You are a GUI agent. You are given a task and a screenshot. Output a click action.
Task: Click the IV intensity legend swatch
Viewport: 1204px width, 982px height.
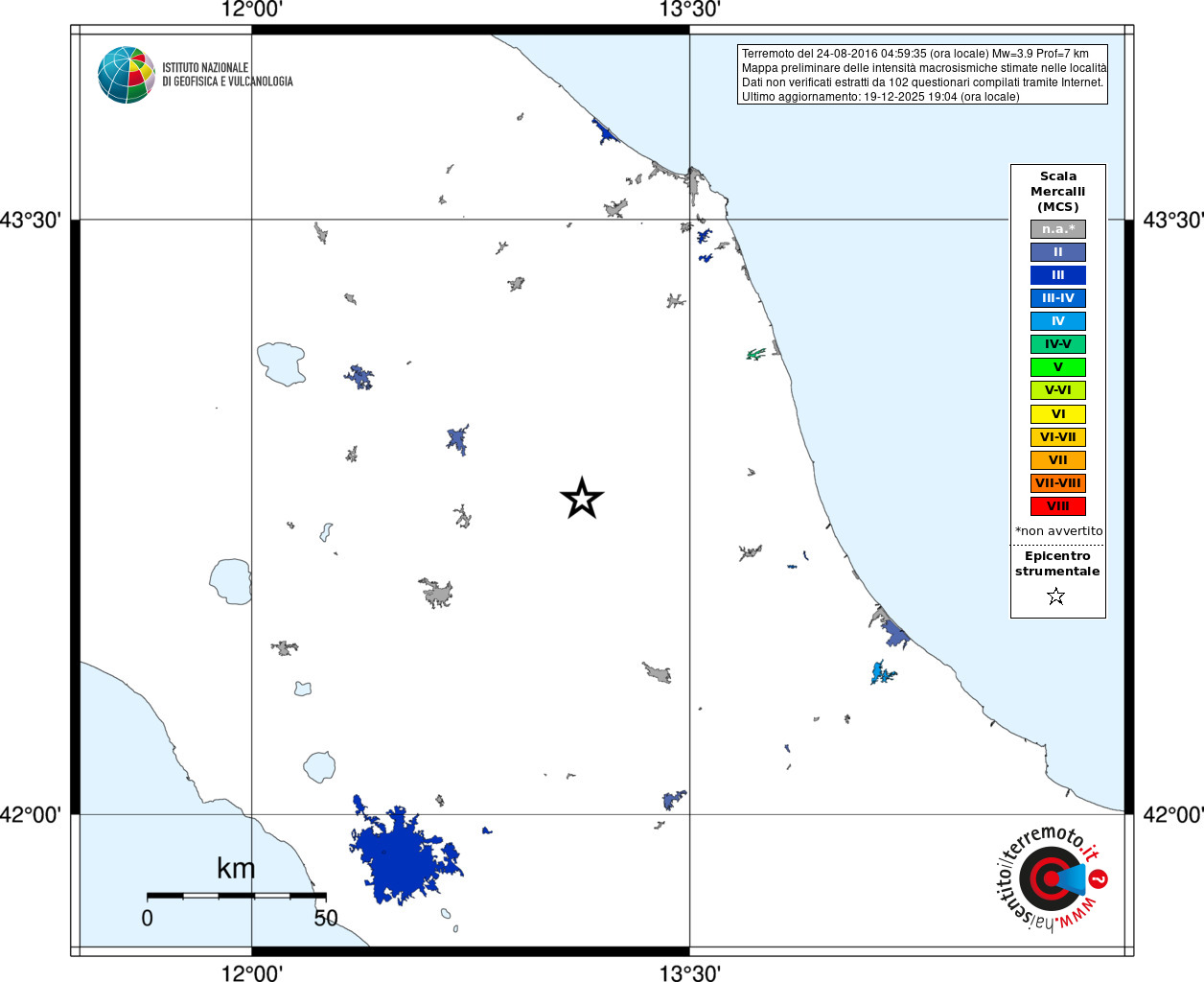tap(1058, 321)
